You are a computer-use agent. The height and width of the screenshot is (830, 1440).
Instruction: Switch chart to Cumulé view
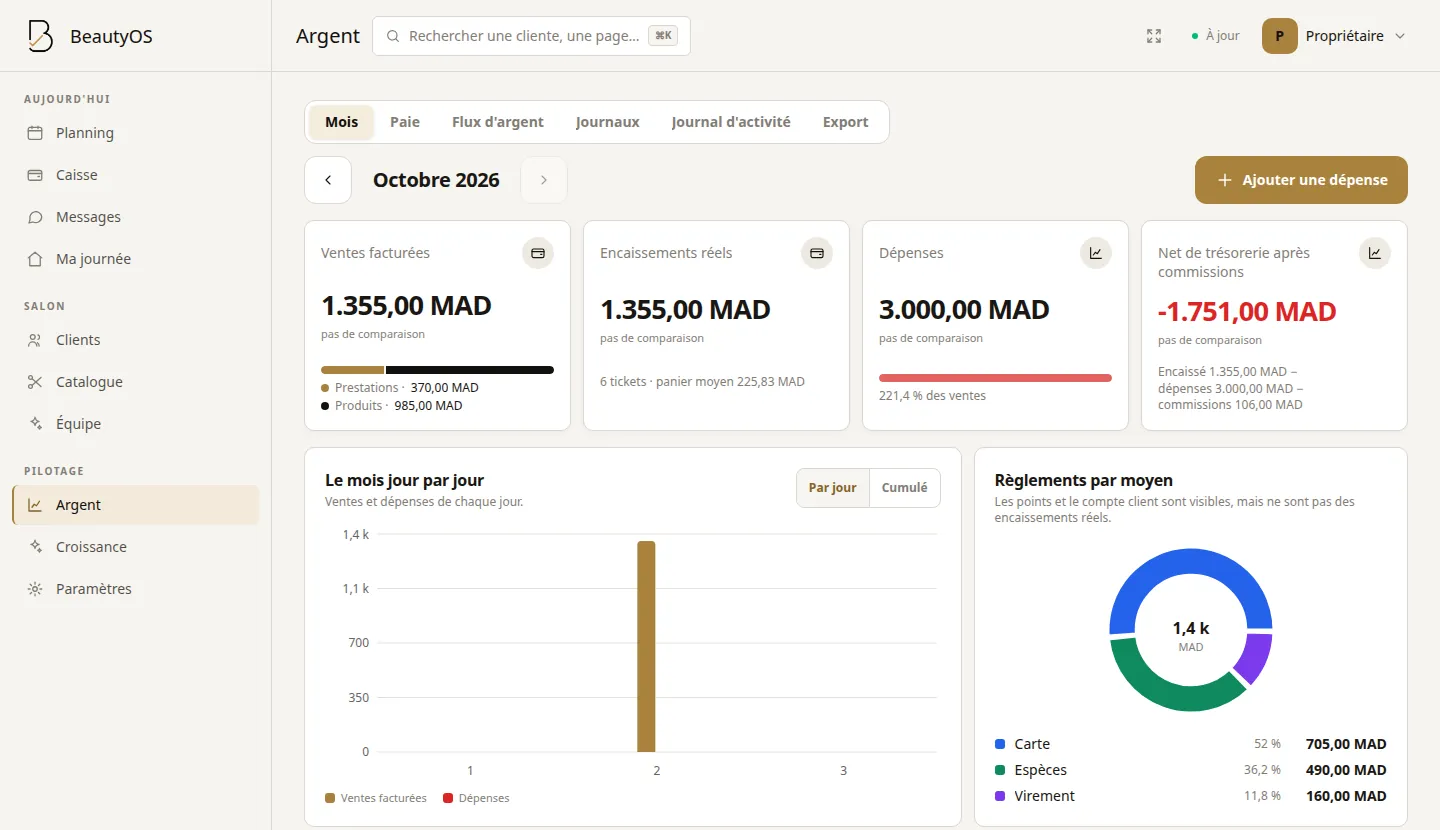click(x=905, y=488)
